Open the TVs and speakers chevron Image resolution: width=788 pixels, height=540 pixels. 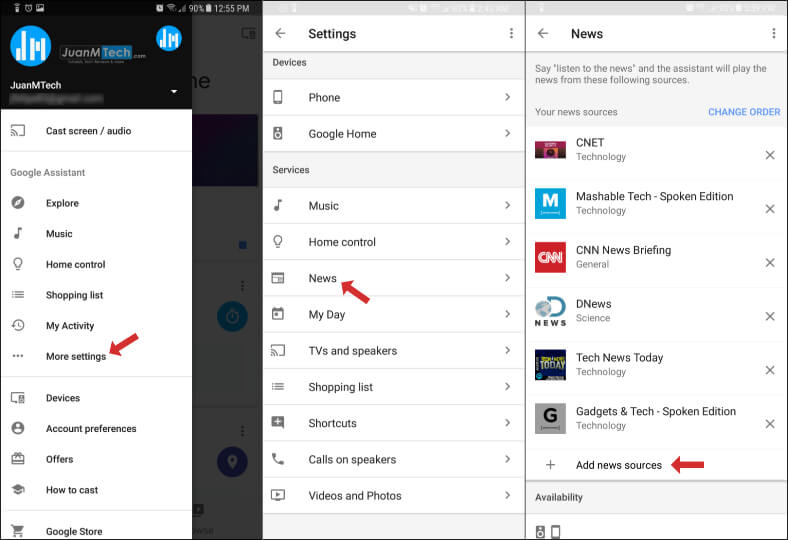tap(508, 350)
